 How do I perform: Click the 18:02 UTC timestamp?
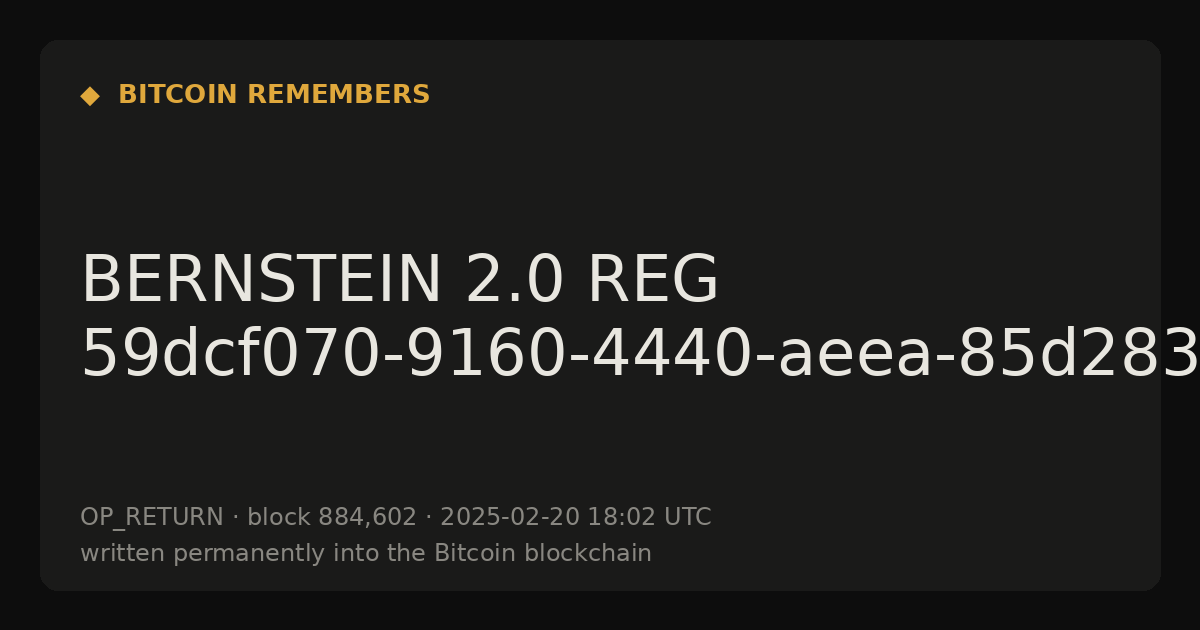(x=649, y=518)
